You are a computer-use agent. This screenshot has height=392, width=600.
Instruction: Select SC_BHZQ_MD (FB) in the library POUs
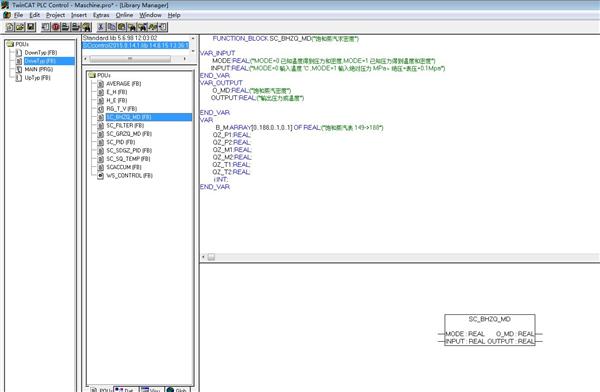click(149, 117)
